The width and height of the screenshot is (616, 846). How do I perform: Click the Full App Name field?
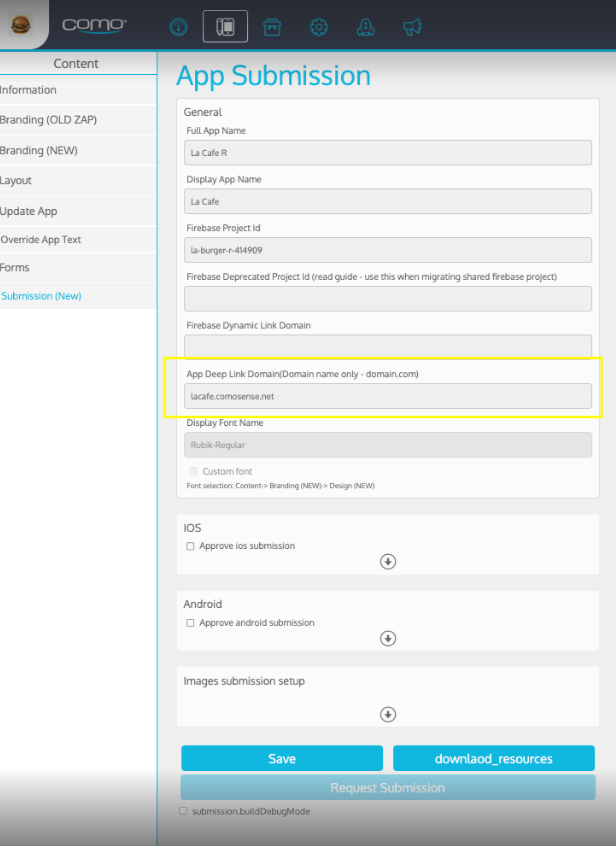[x=388, y=153]
